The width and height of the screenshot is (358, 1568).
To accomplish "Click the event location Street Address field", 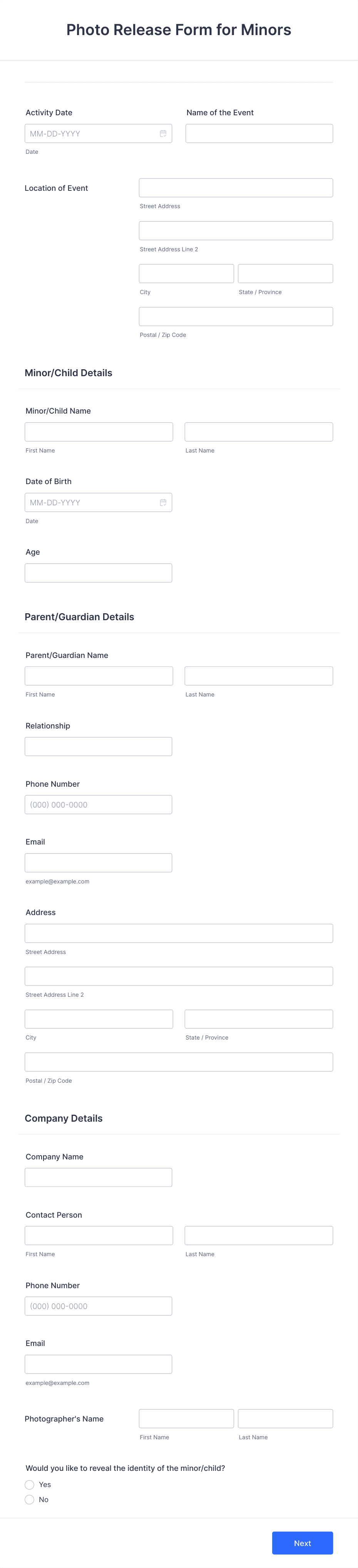I will click(236, 187).
